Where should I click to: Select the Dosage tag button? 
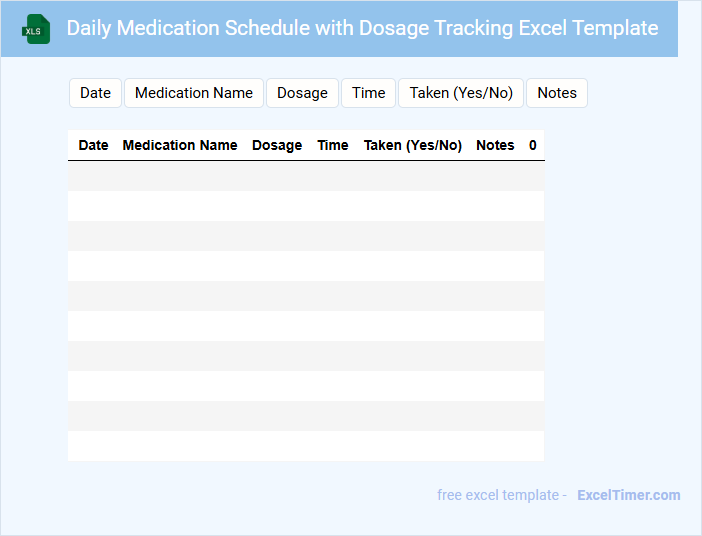tap(302, 93)
